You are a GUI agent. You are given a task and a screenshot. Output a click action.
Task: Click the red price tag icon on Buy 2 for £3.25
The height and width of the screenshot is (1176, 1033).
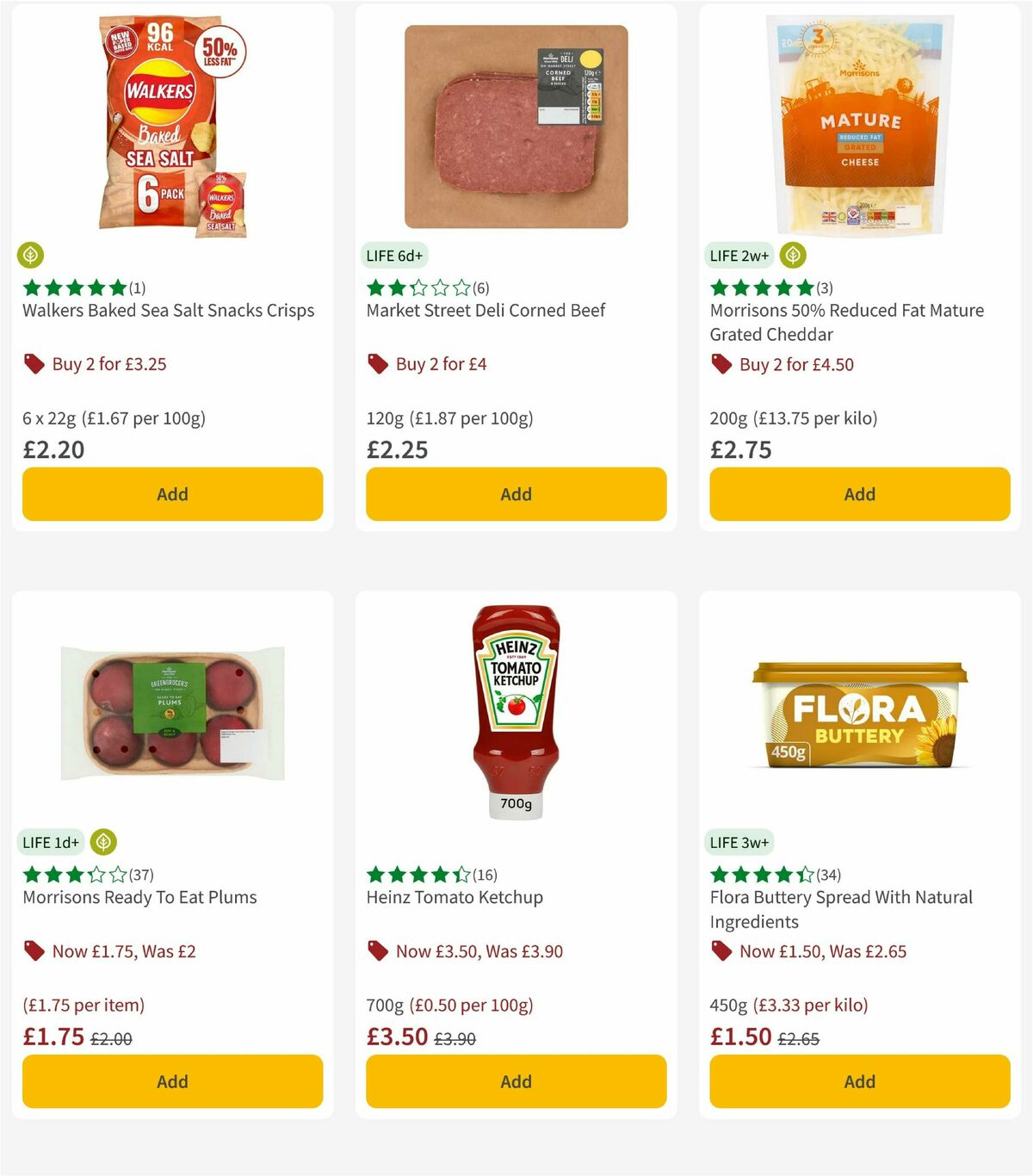click(x=34, y=364)
